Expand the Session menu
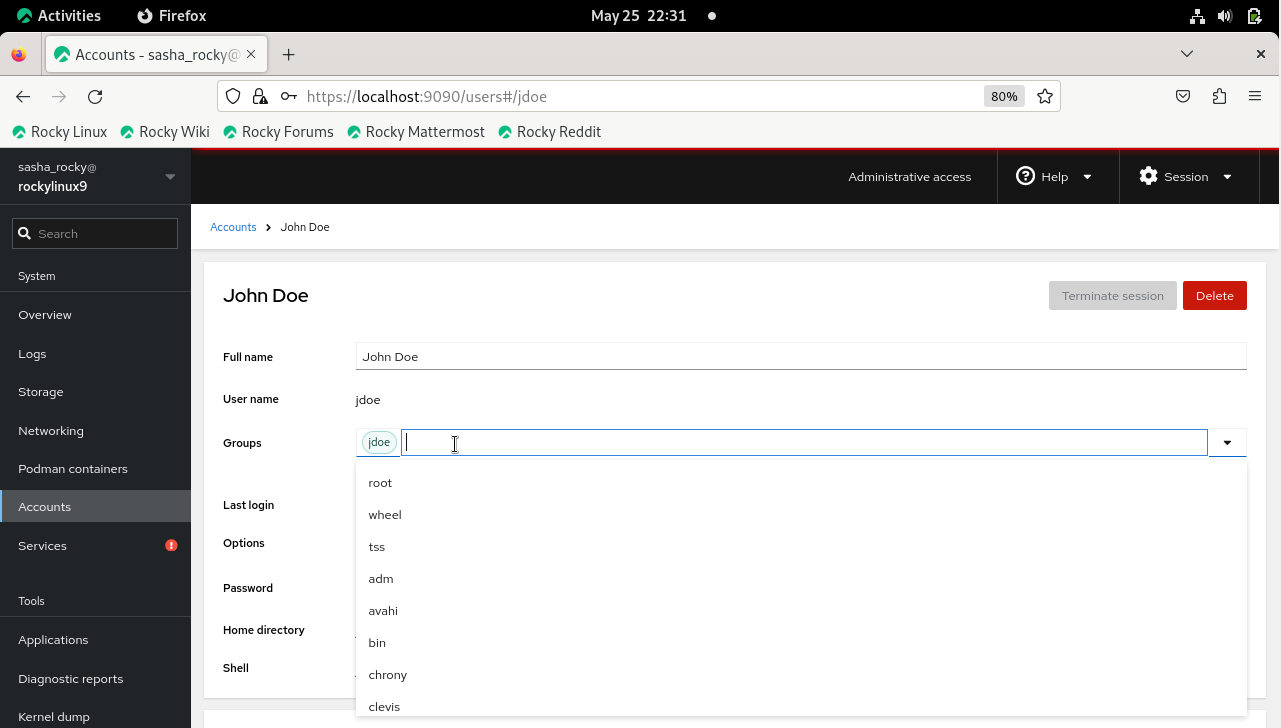This screenshot has height=728, width=1281. click(1185, 177)
